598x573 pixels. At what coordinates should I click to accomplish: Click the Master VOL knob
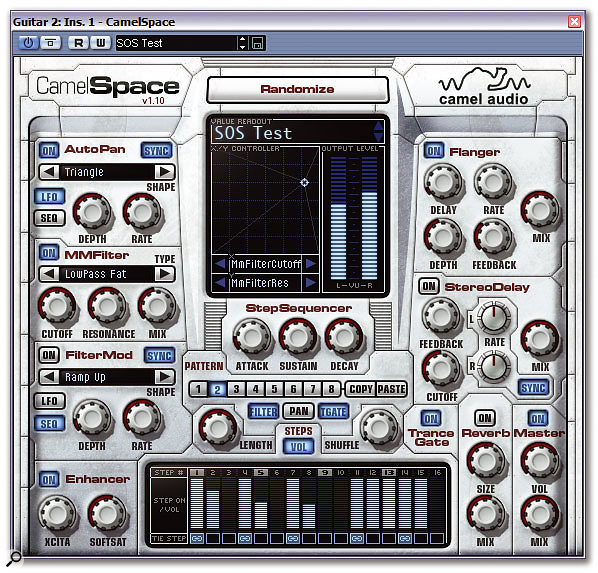pyautogui.click(x=540, y=461)
